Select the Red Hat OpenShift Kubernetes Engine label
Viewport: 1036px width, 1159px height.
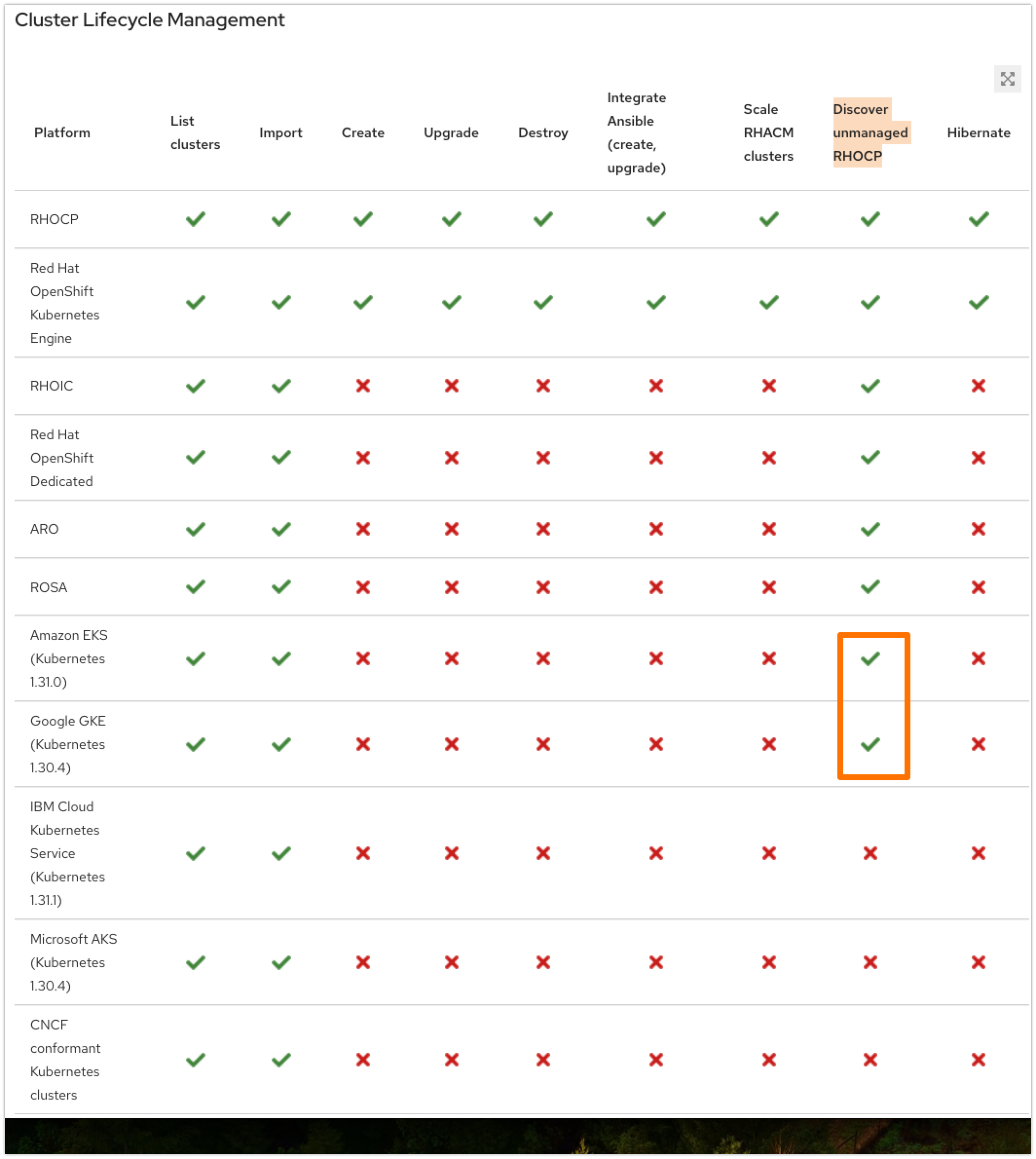pyautogui.click(x=64, y=303)
